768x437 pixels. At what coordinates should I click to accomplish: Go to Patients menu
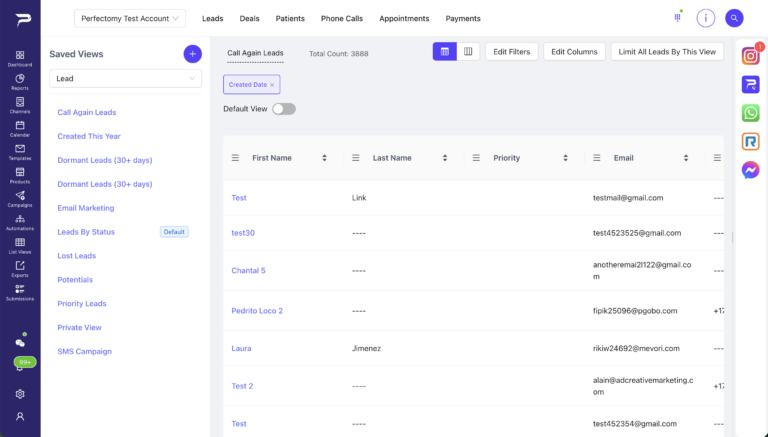(290, 19)
